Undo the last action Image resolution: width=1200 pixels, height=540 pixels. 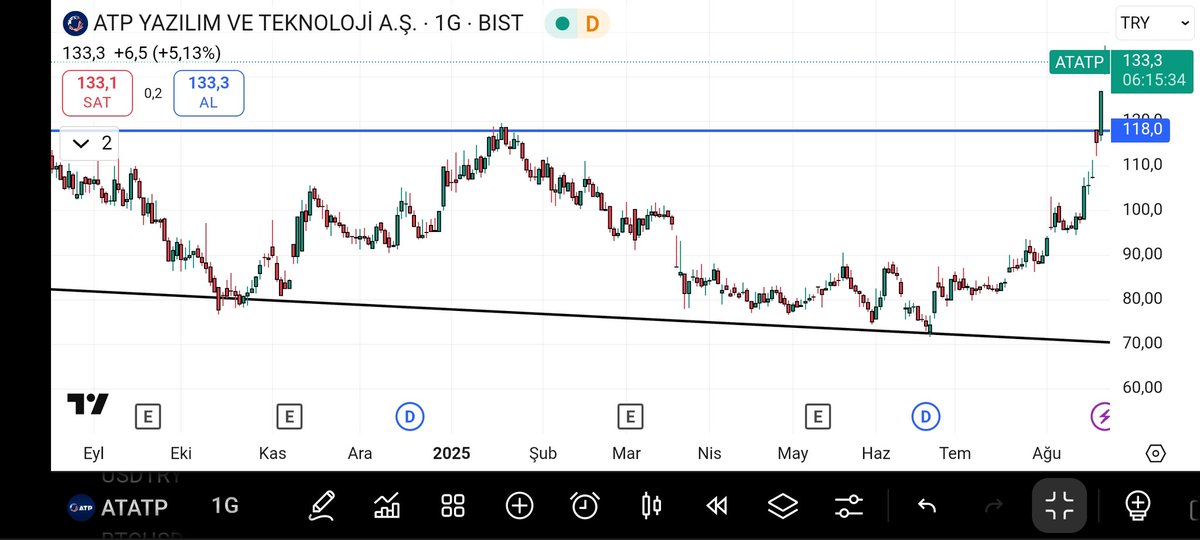(x=927, y=505)
